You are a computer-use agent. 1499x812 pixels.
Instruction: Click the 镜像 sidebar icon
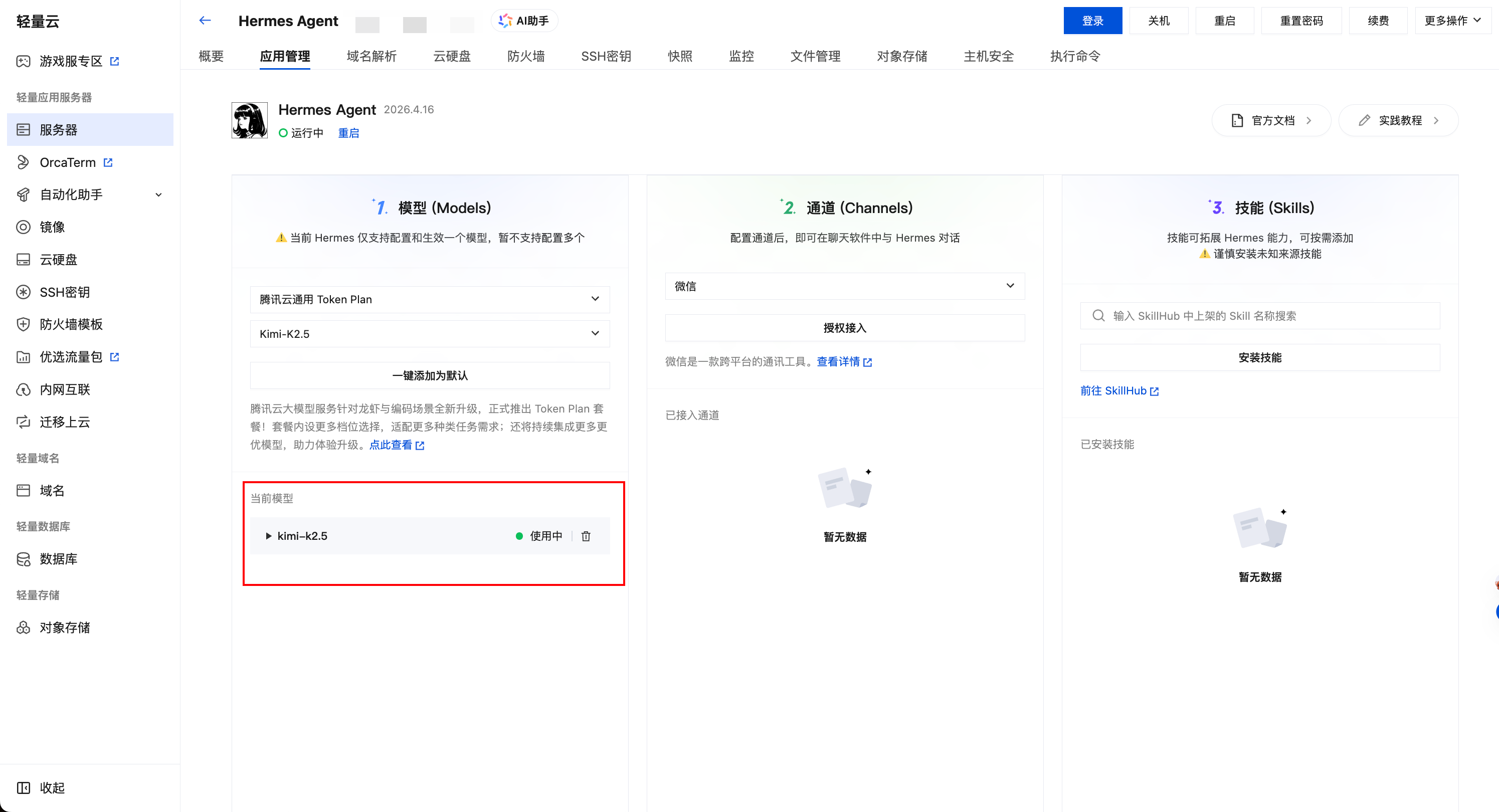pyautogui.click(x=23, y=227)
